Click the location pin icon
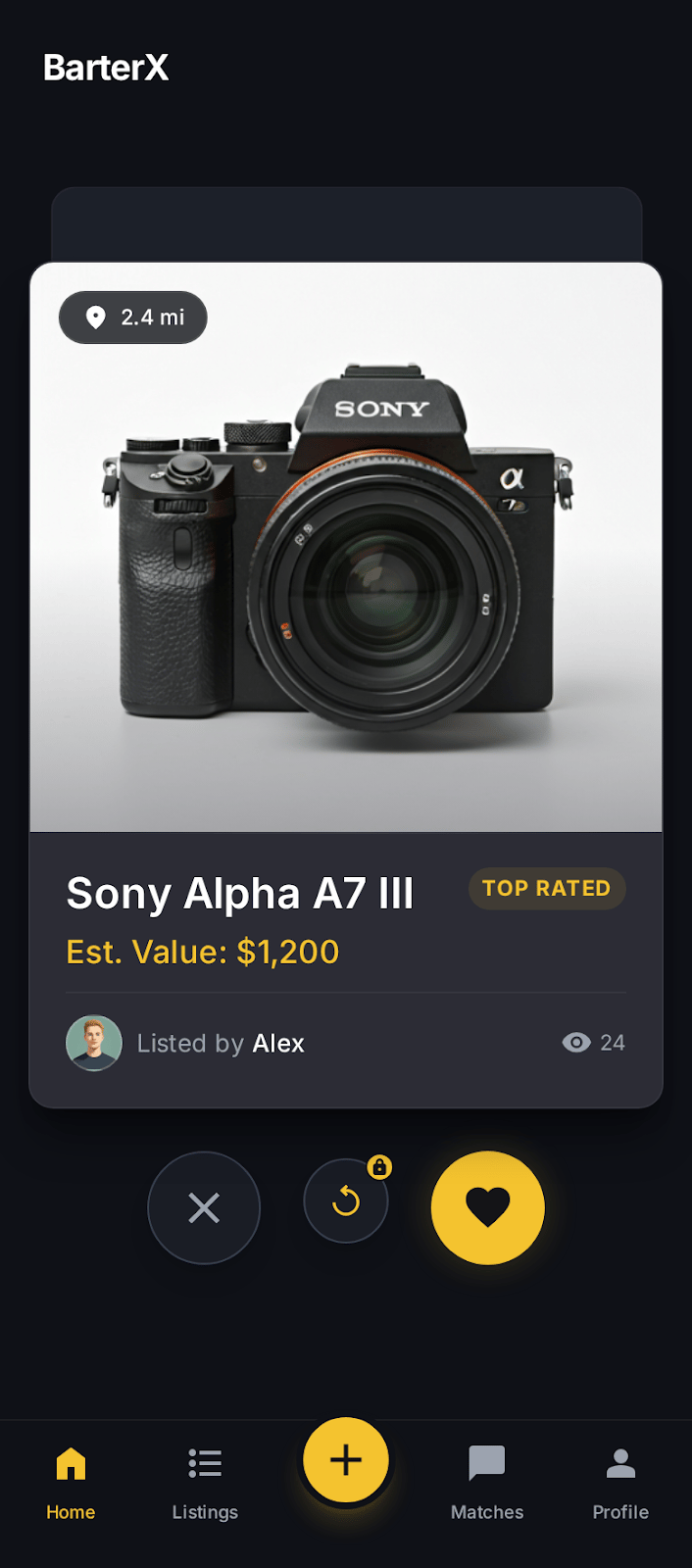This screenshot has height=1568, width=692. tap(96, 318)
